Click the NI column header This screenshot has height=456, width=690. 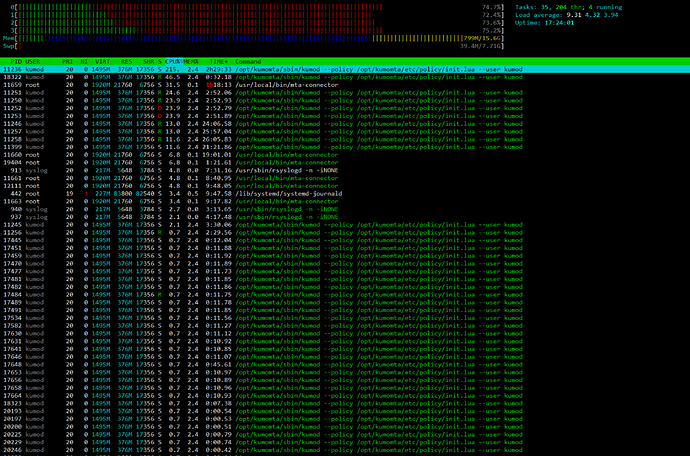pyautogui.click(x=84, y=62)
